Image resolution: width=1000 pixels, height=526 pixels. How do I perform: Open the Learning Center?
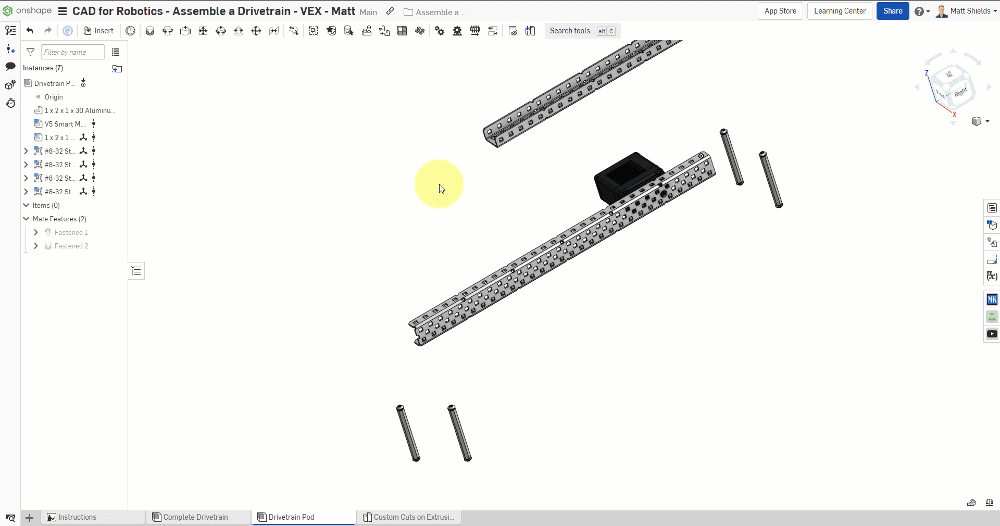[839, 11]
